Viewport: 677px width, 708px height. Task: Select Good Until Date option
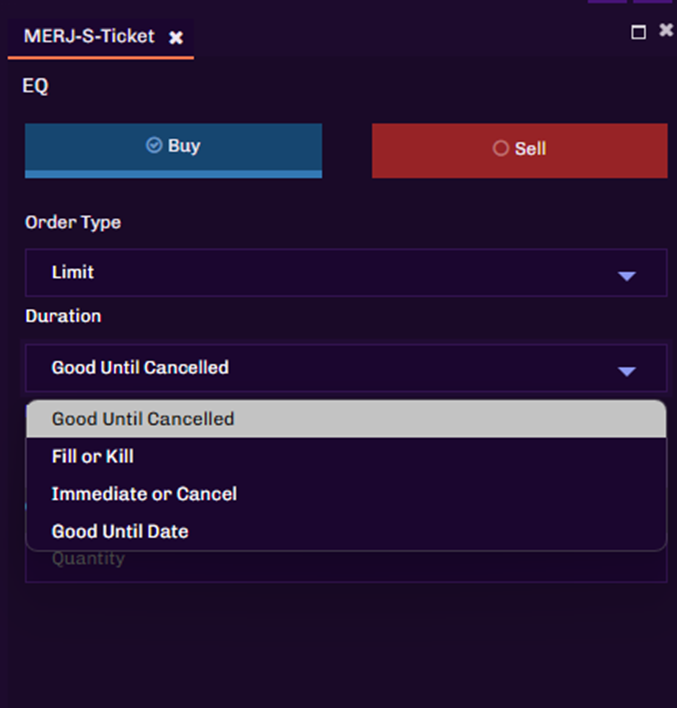[x=120, y=531]
